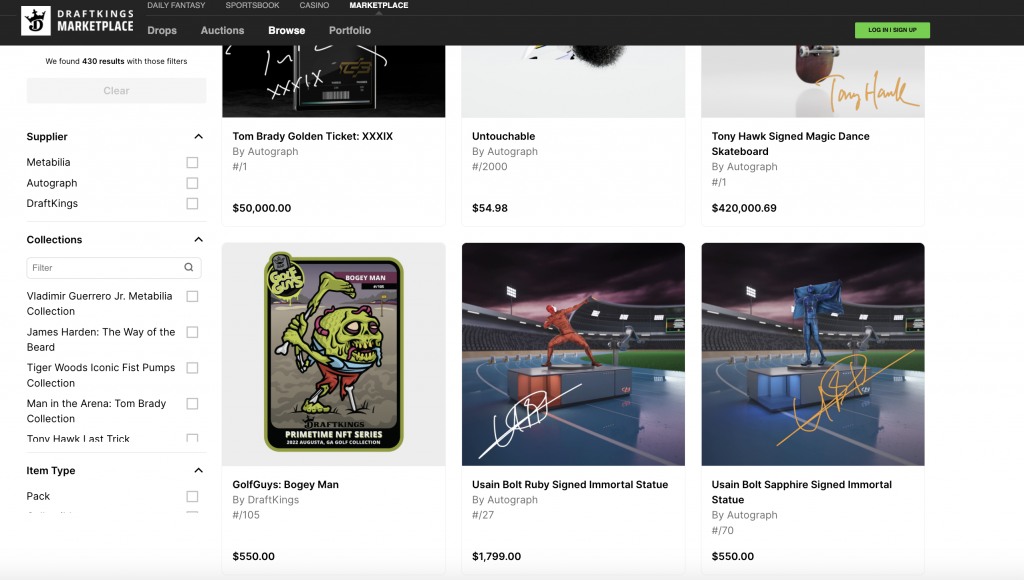Click the Log In / Sign Up button
Screen dimensions: 1024x580
click(892, 30)
